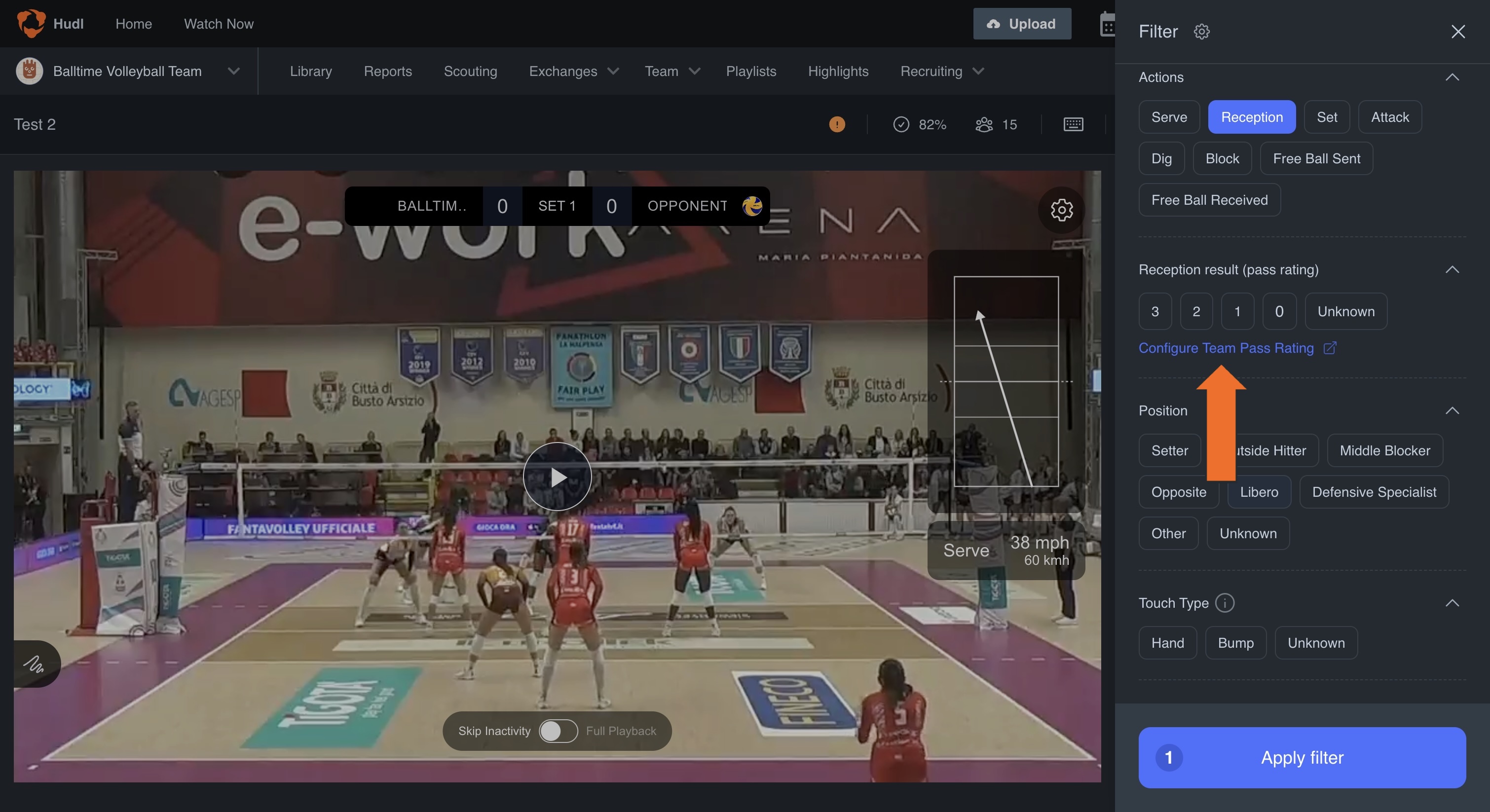Collapse Reception result section
Image resolution: width=1490 pixels, height=812 pixels.
click(1452, 269)
